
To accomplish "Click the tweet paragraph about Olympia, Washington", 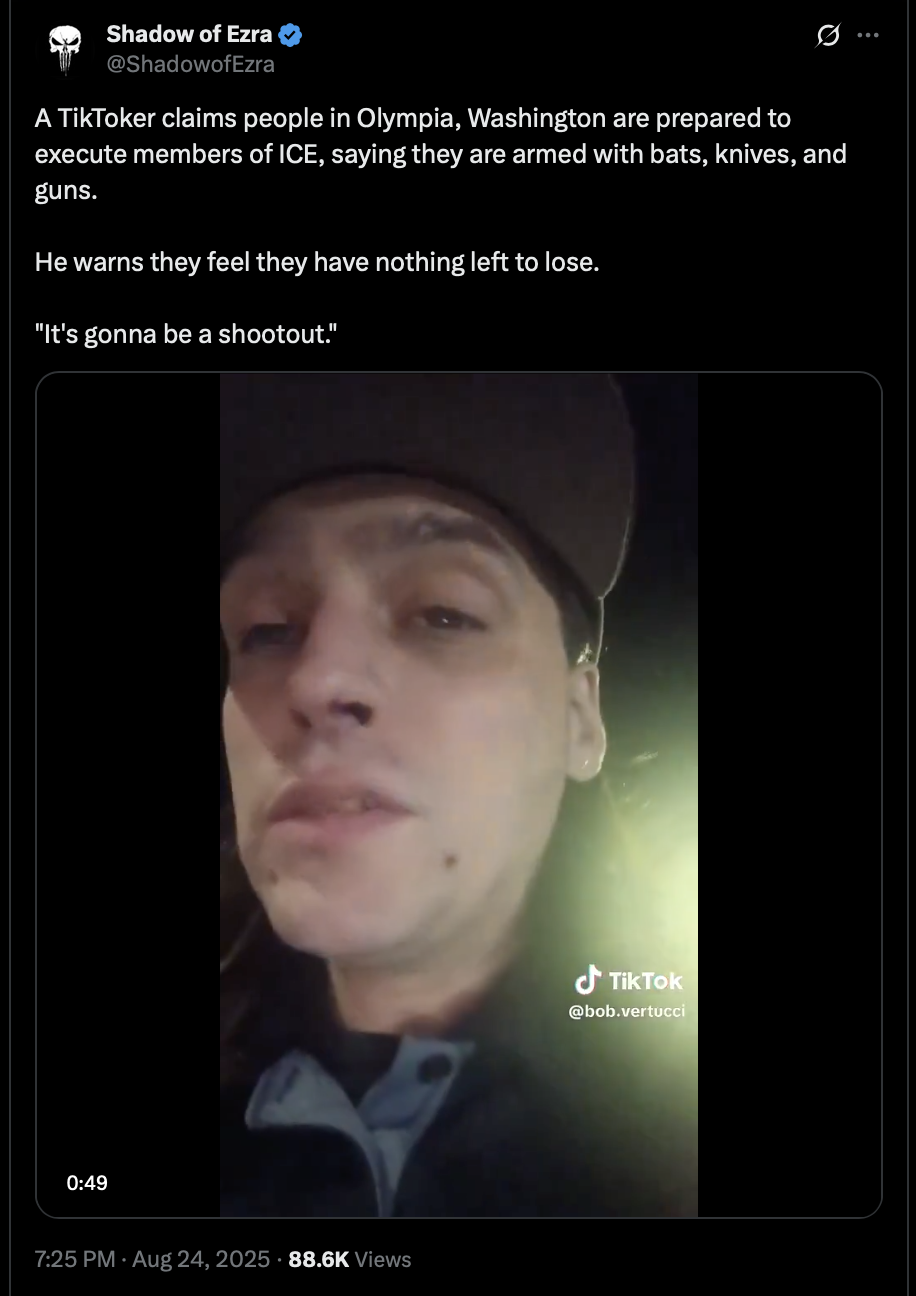I will pos(441,154).
